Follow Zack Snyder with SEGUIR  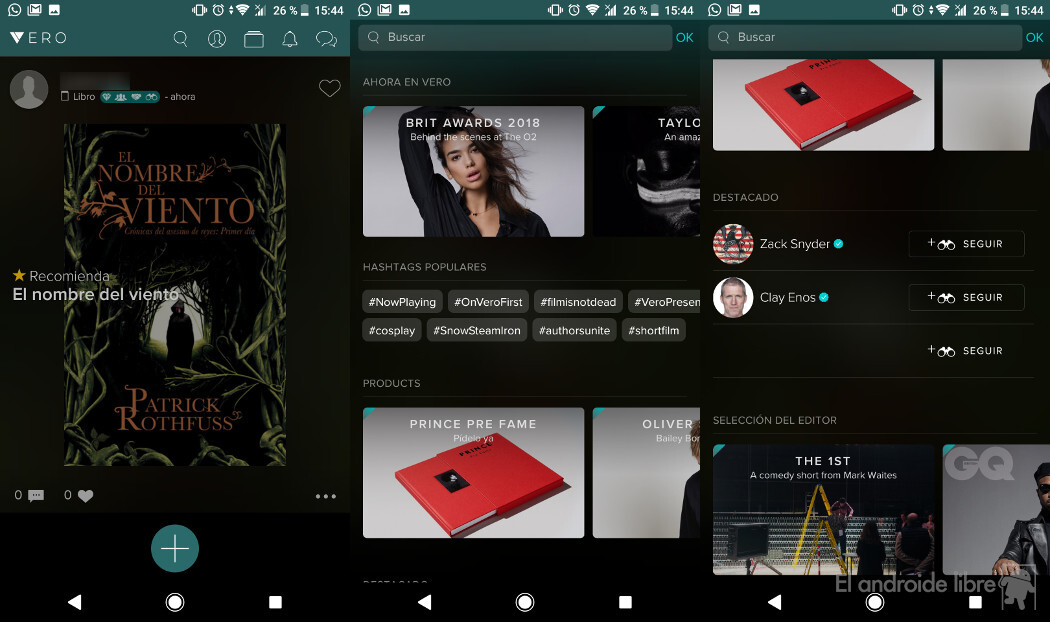(x=966, y=244)
